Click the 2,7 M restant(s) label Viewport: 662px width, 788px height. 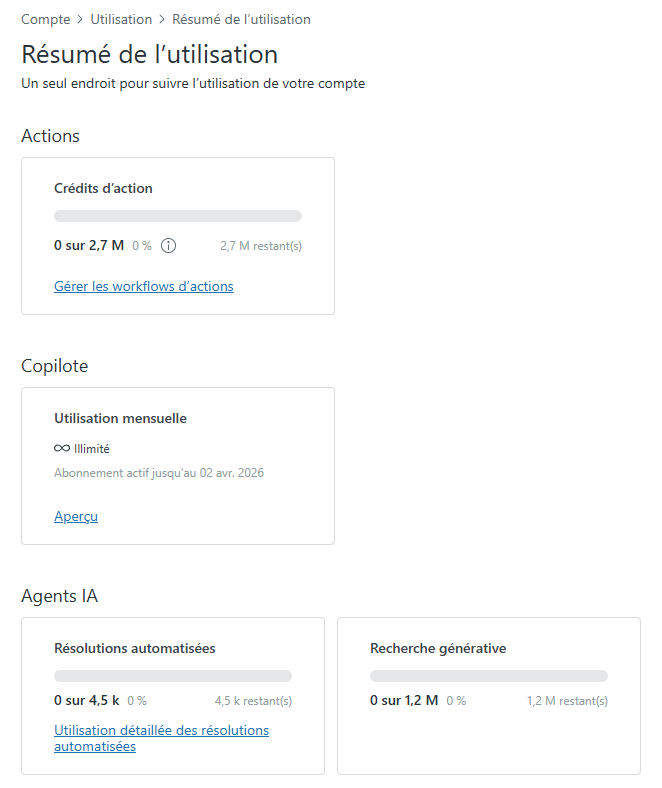[x=260, y=246]
